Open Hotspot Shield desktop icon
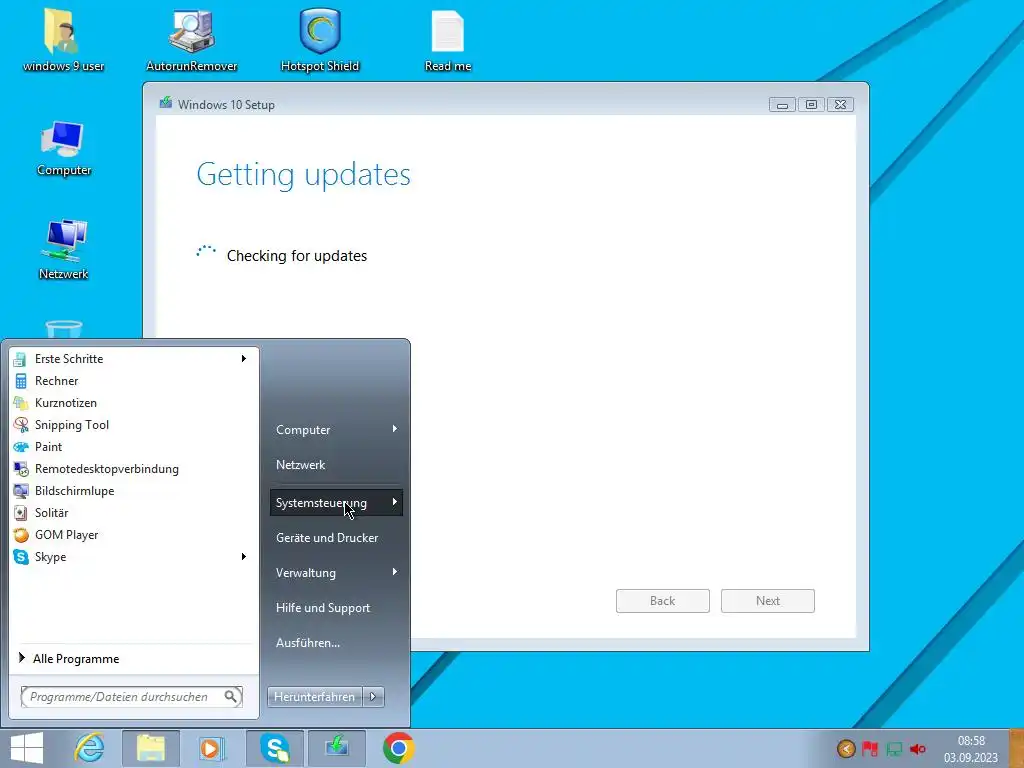Screen dimensions: 1024x768 (320, 40)
